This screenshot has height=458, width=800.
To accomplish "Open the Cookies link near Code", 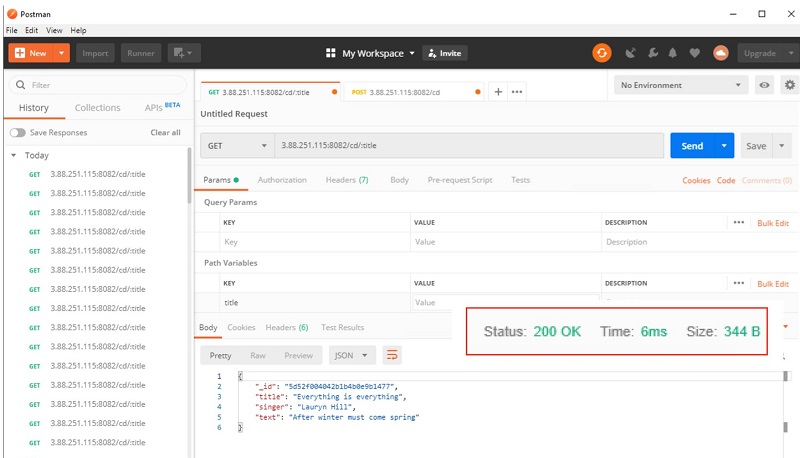I will (696, 180).
